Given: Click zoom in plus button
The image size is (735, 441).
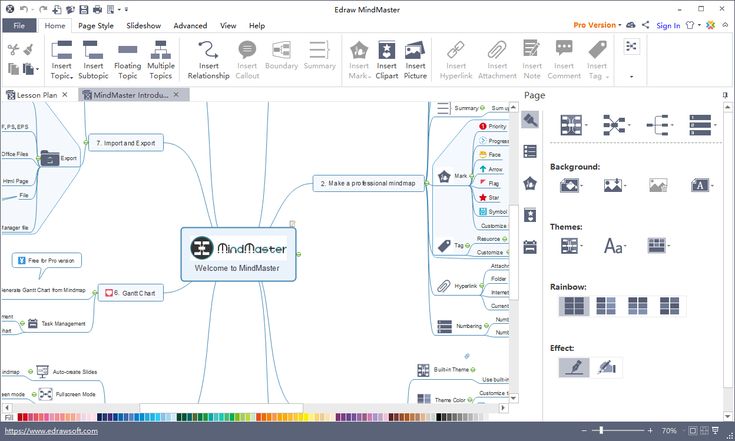Looking at the screenshot, I should [650, 430].
